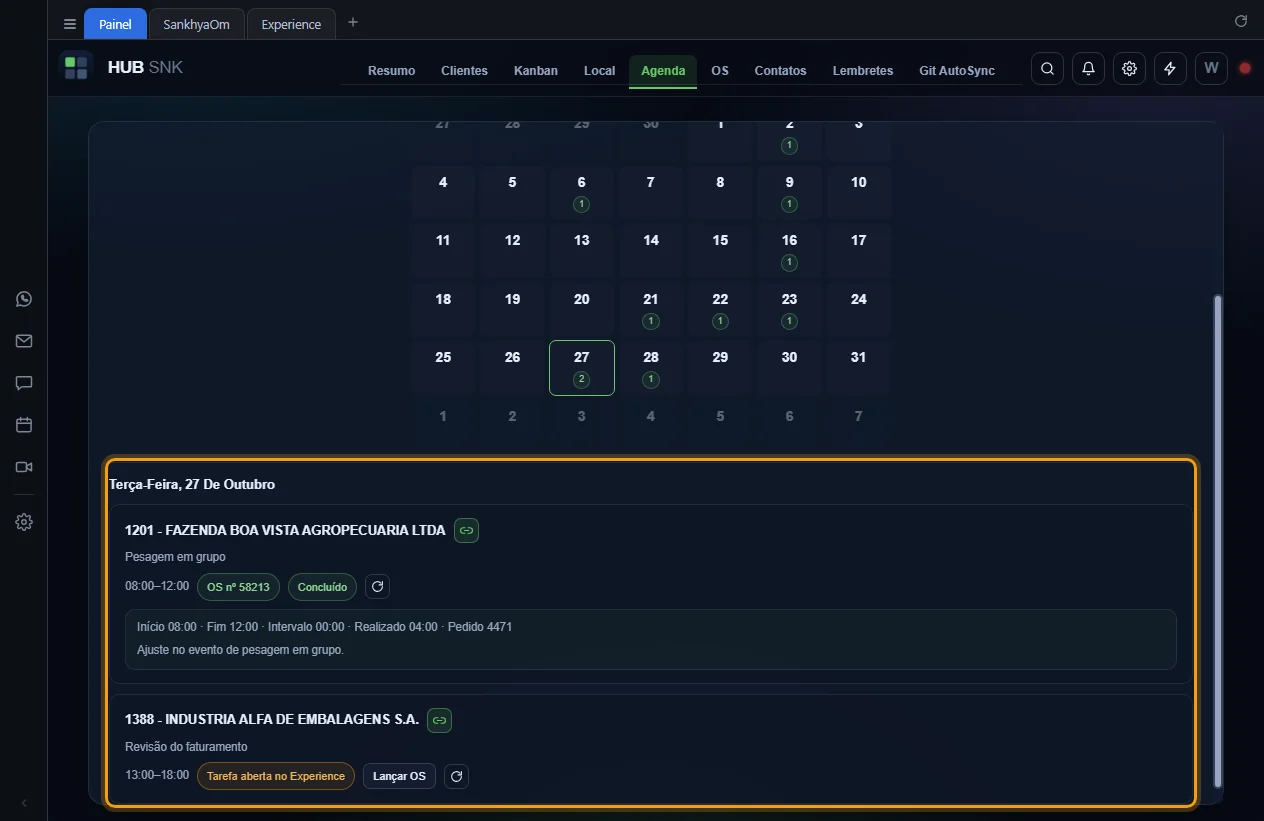This screenshot has height=821, width=1264.
Task: Open link icon for Fazenda Boa Vista
Action: (x=466, y=531)
